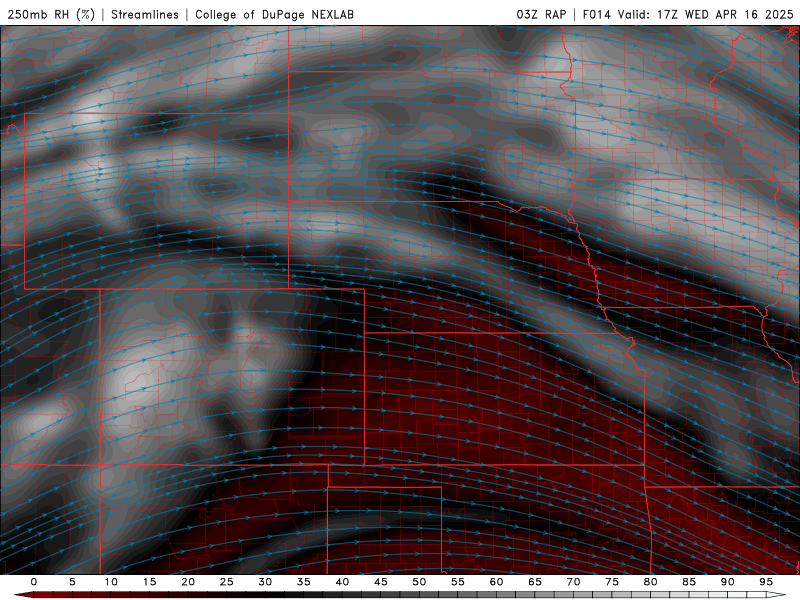Click the '95' label on color scale
This screenshot has height=600, width=800.
(x=766, y=582)
